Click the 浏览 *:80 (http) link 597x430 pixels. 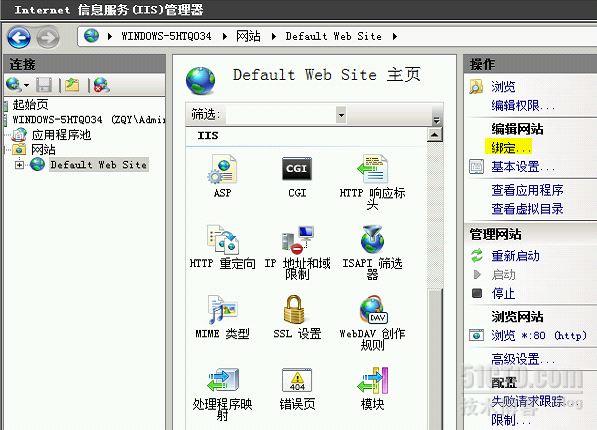[x=539, y=336]
